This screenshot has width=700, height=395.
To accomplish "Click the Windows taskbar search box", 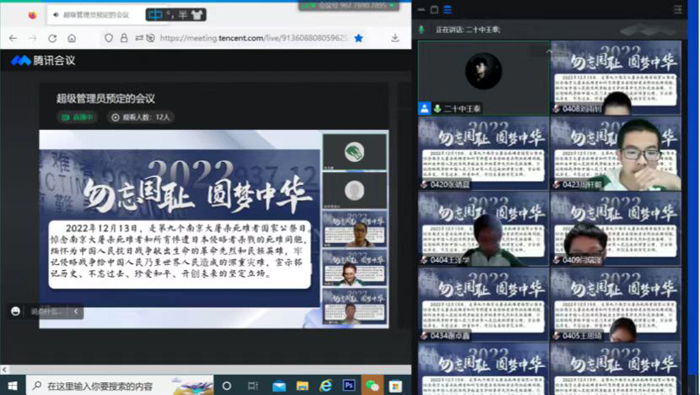I will point(120,386).
